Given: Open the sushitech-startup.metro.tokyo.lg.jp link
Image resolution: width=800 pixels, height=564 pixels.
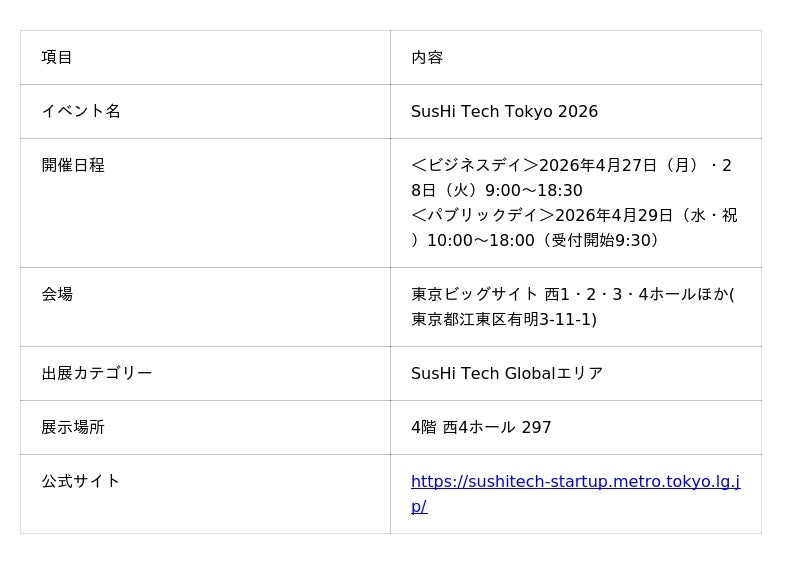Looking at the screenshot, I should click(575, 481).
